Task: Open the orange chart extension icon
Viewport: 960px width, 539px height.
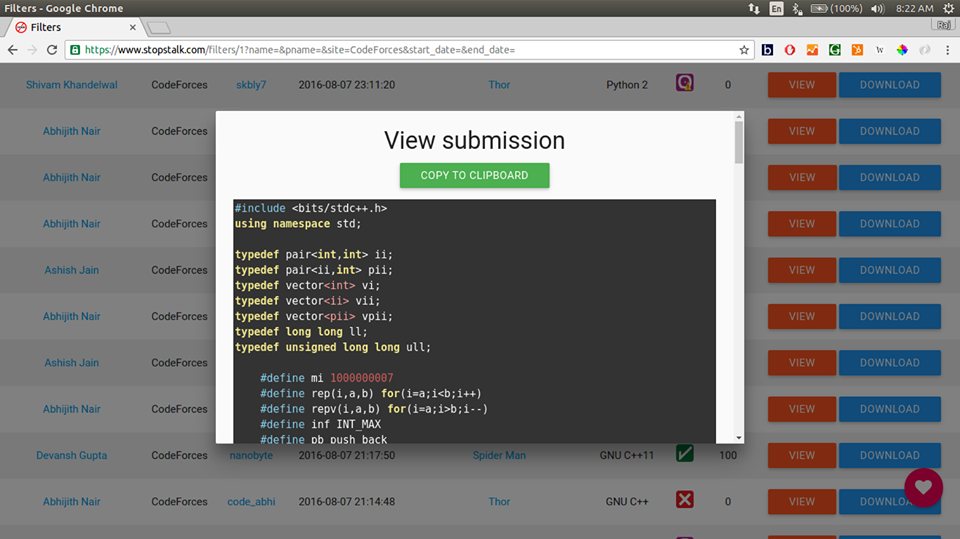Action: pyautogui.click(x=812, y=50)
